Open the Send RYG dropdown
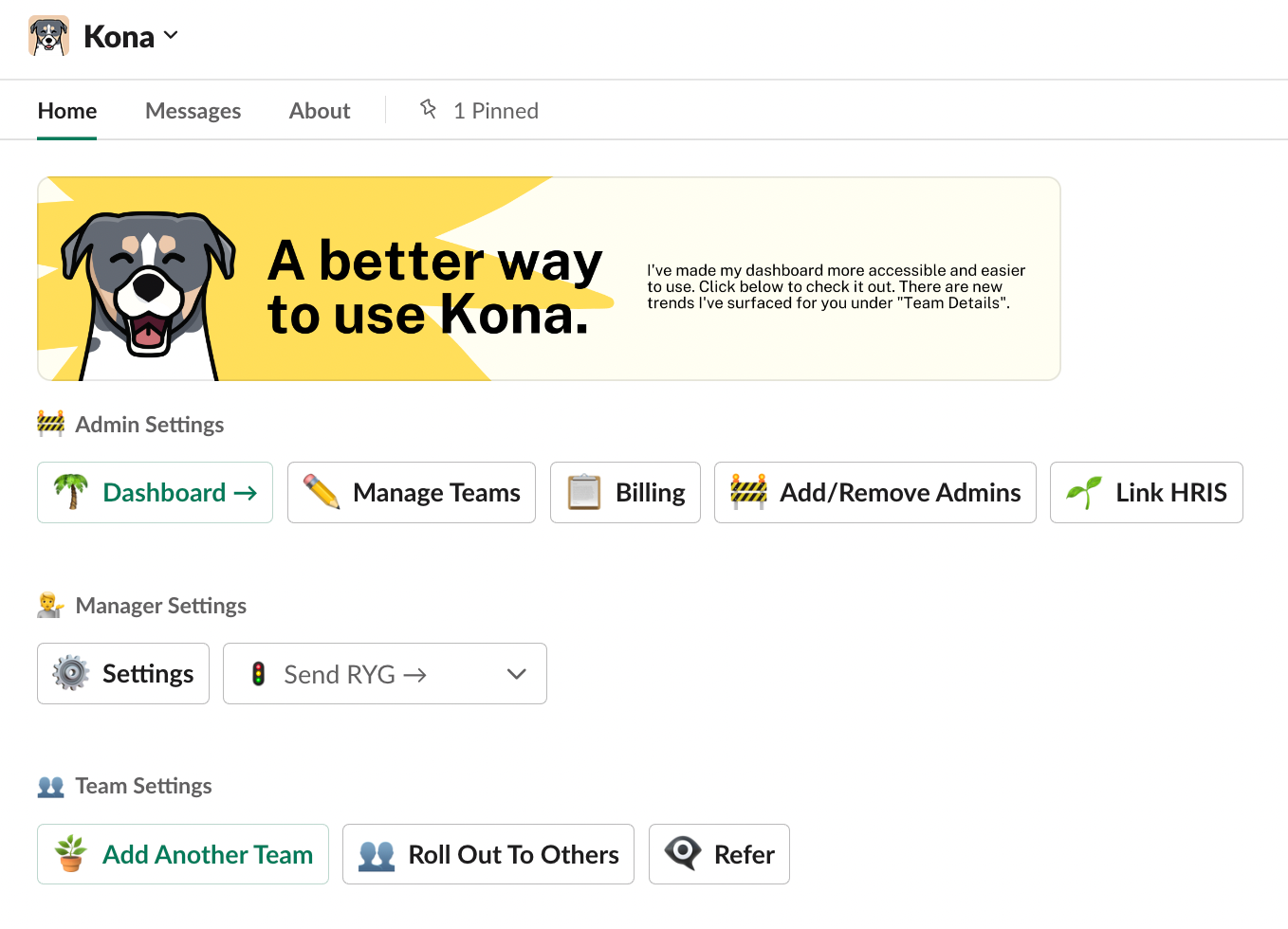 pos(384,674)
